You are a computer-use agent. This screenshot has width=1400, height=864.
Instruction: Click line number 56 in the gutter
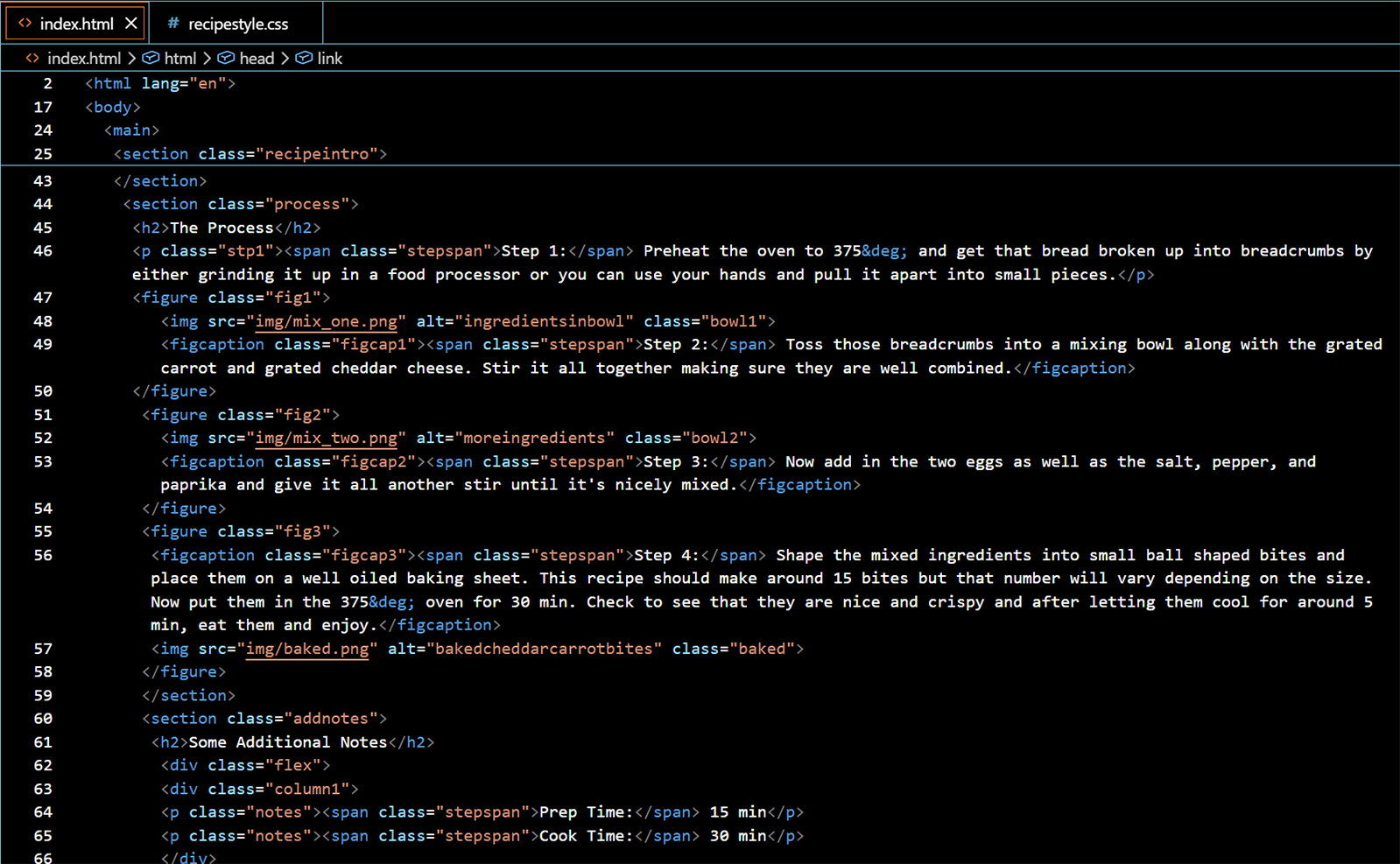[x=43, y=555]
